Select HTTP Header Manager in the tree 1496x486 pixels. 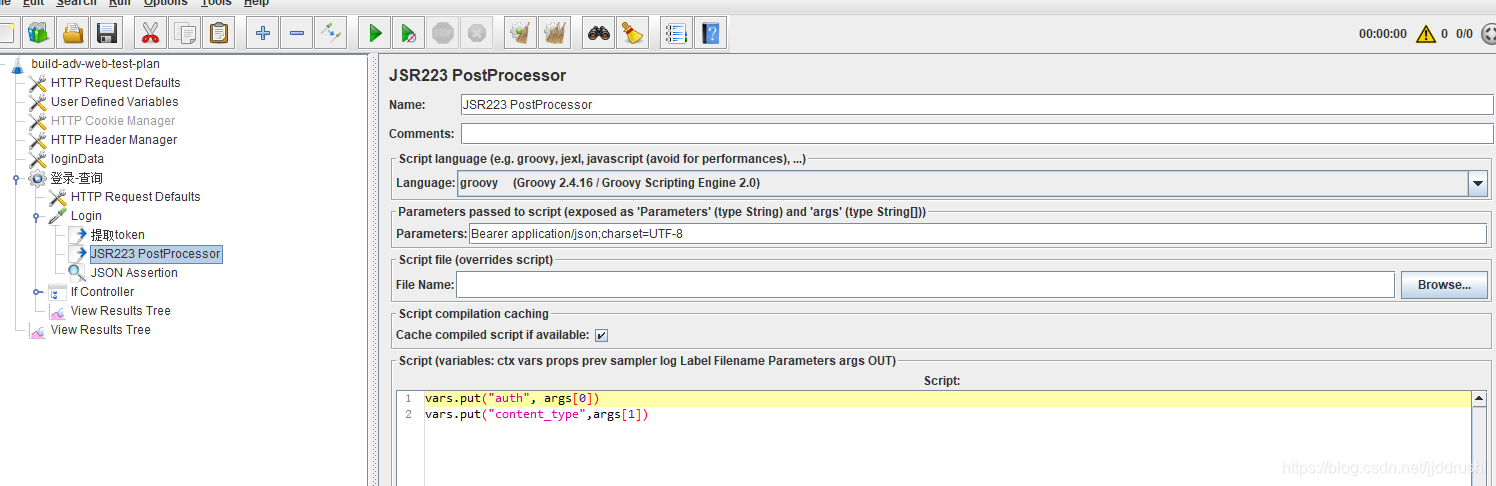(114, 140)
